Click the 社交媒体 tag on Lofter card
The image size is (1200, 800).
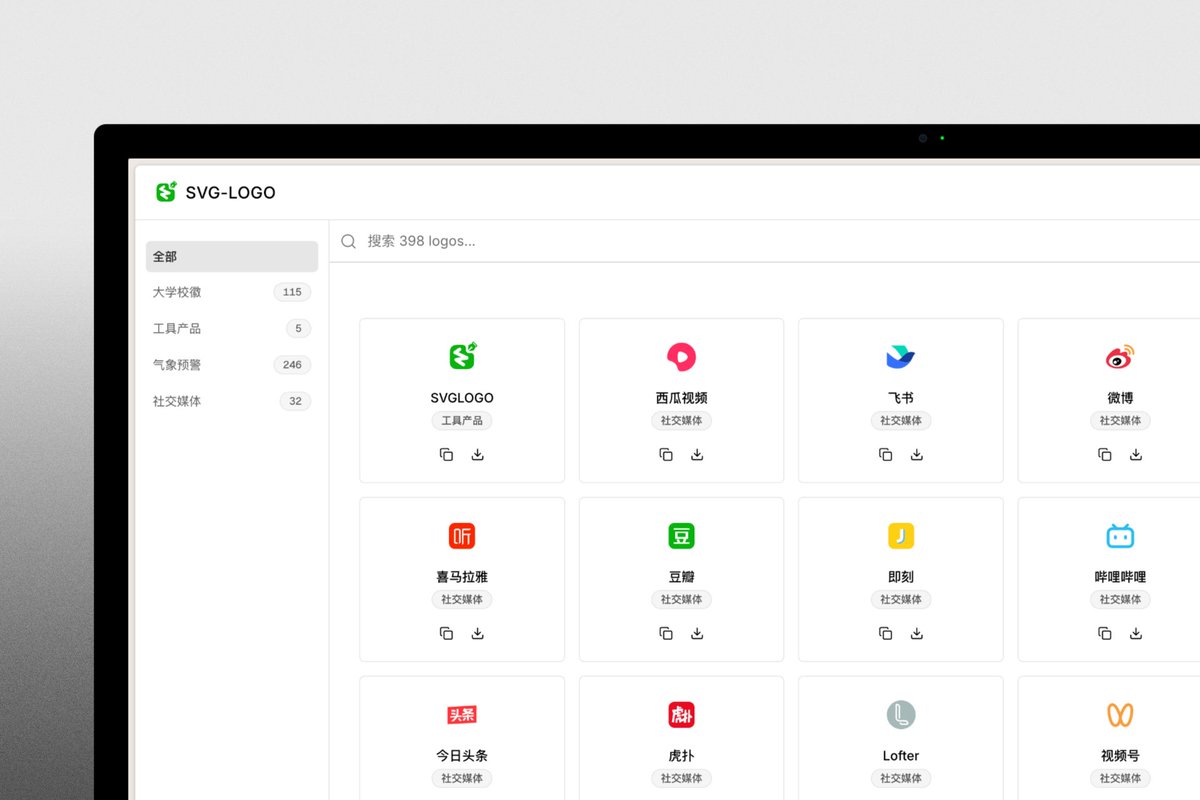(901, 778)
